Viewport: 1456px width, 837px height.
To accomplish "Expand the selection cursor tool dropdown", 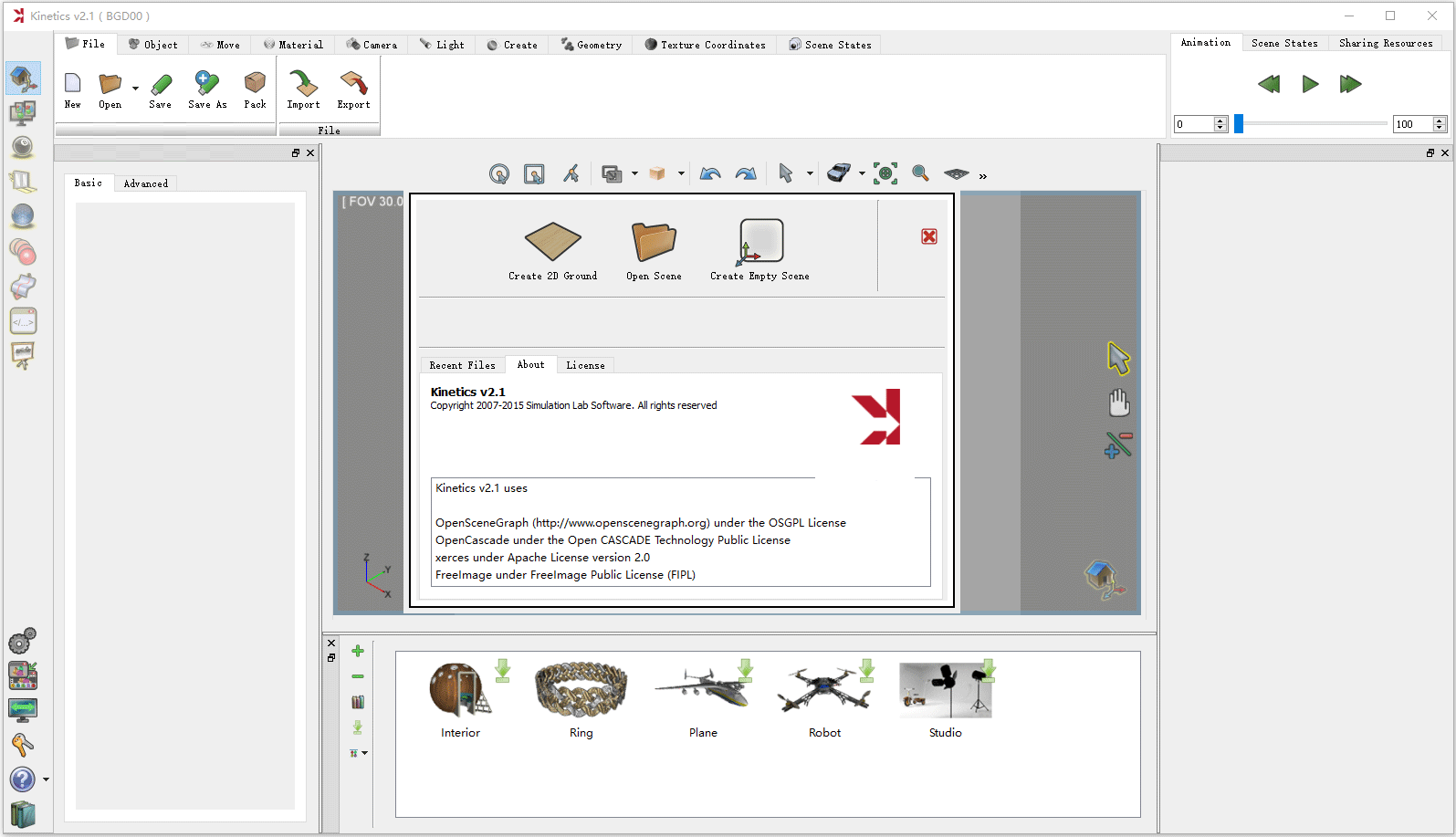I will point(810,173).
